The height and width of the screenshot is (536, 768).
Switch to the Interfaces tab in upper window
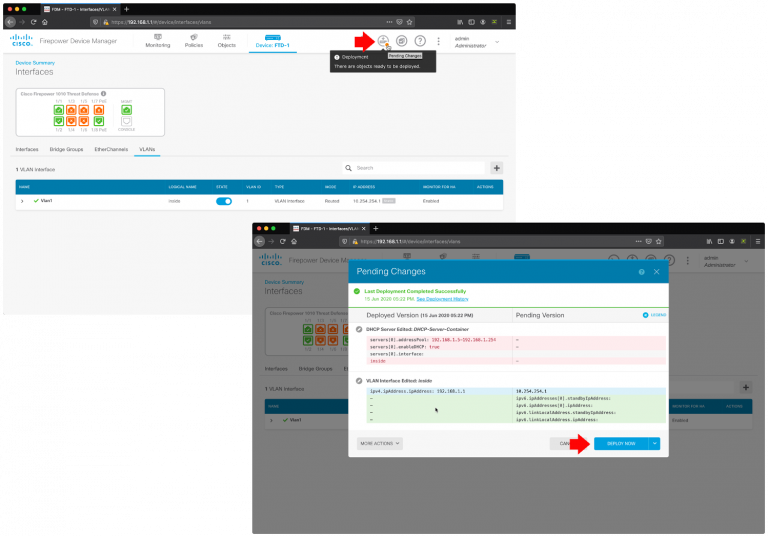coord(27,149)
